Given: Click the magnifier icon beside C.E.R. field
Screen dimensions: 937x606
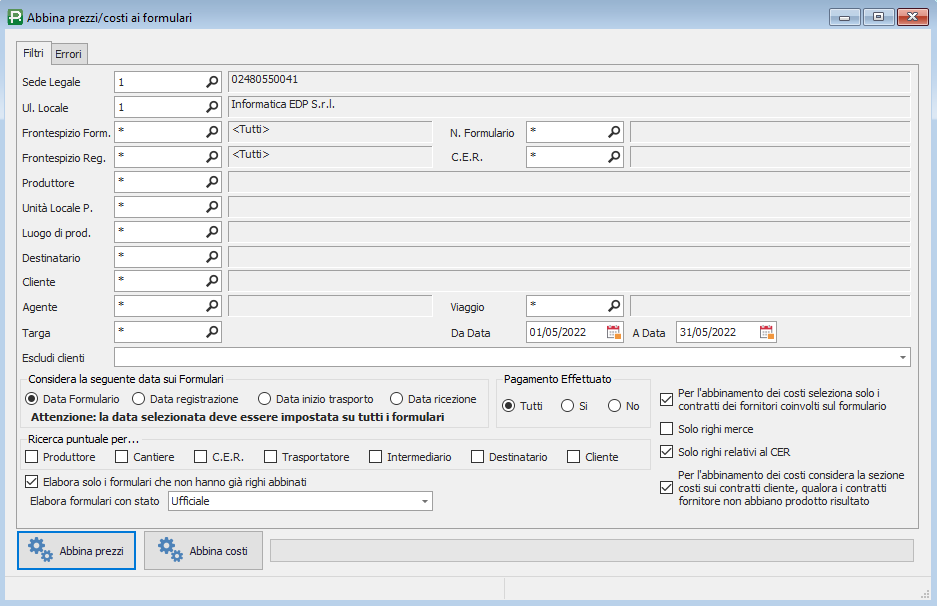Looking at the screenshot, I should (614, 157).
